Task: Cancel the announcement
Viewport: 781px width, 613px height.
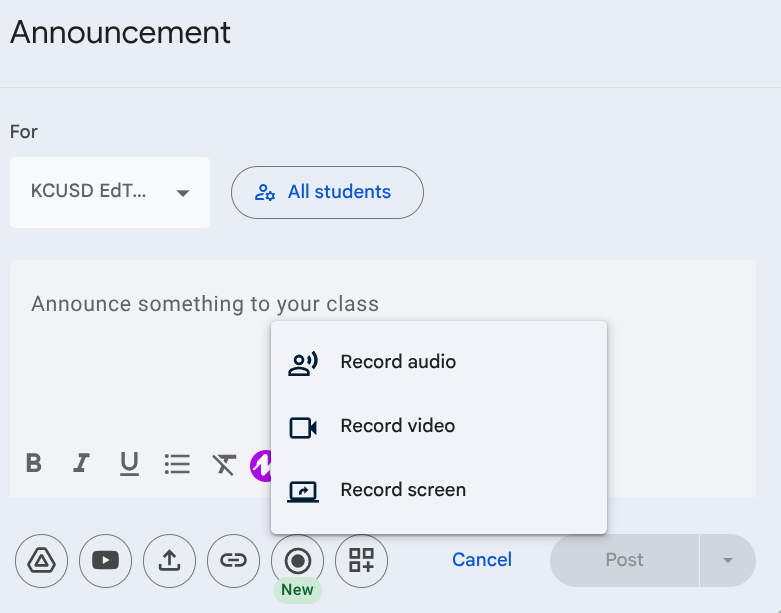Action: coord(482,560)
